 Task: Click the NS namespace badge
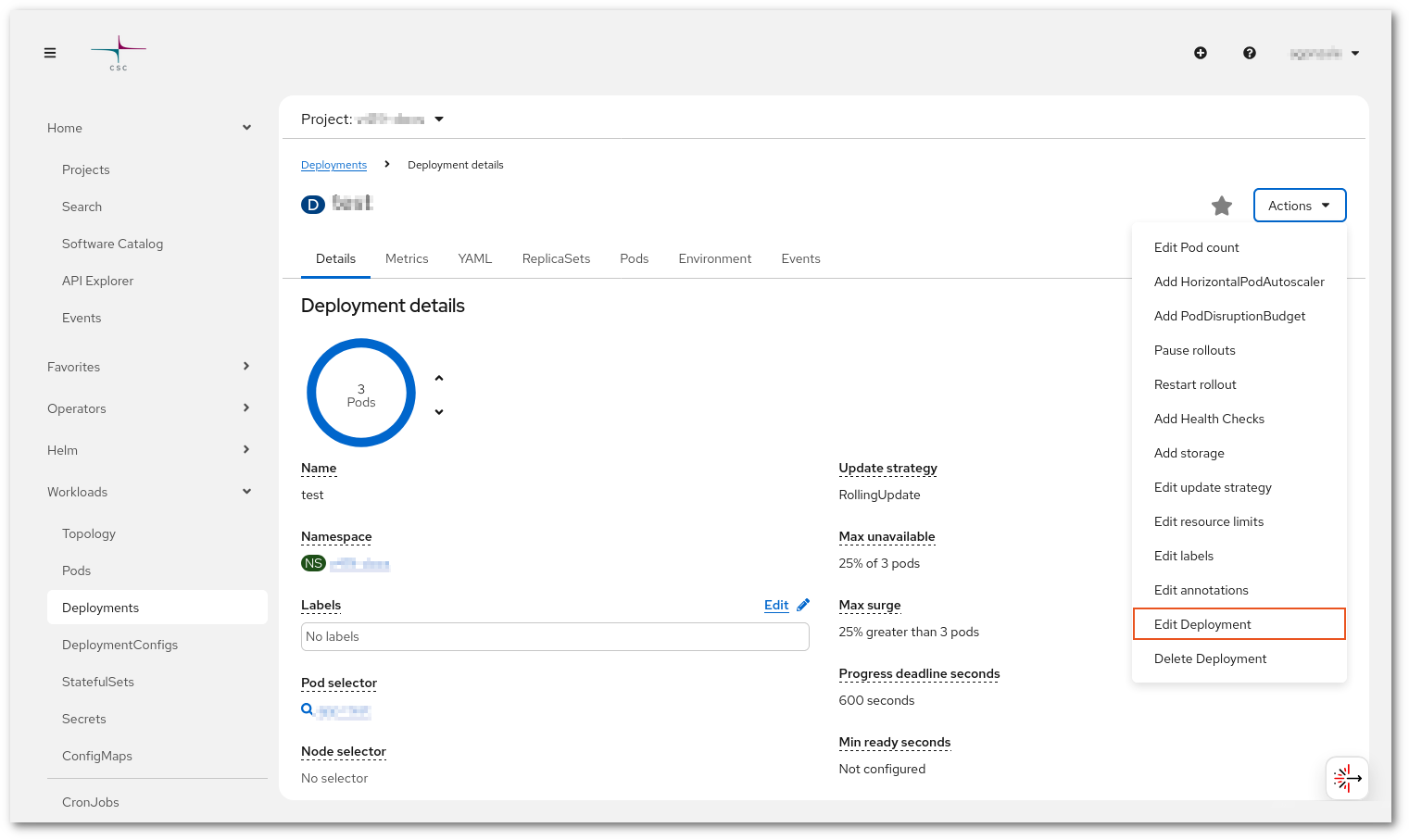pos(313,563)
